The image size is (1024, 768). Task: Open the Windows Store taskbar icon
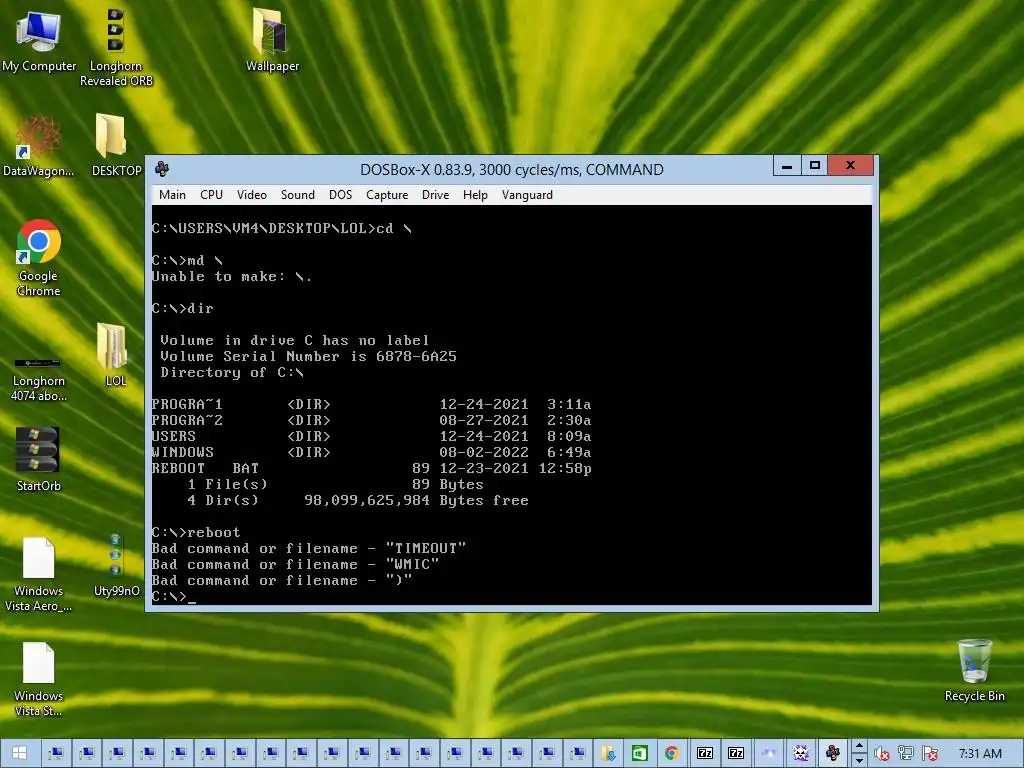pos(639,753)
